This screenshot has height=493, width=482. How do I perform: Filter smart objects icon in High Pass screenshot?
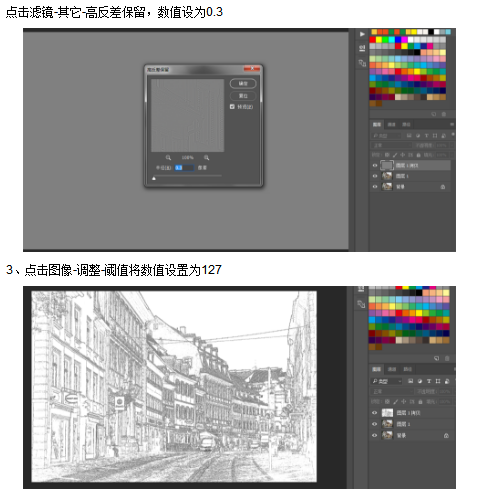444,136
